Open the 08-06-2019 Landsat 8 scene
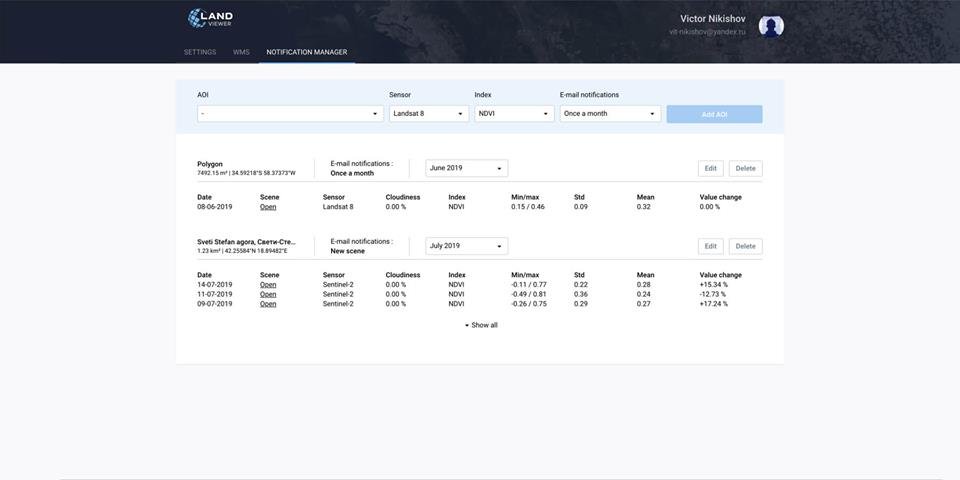 coord(268,207)
